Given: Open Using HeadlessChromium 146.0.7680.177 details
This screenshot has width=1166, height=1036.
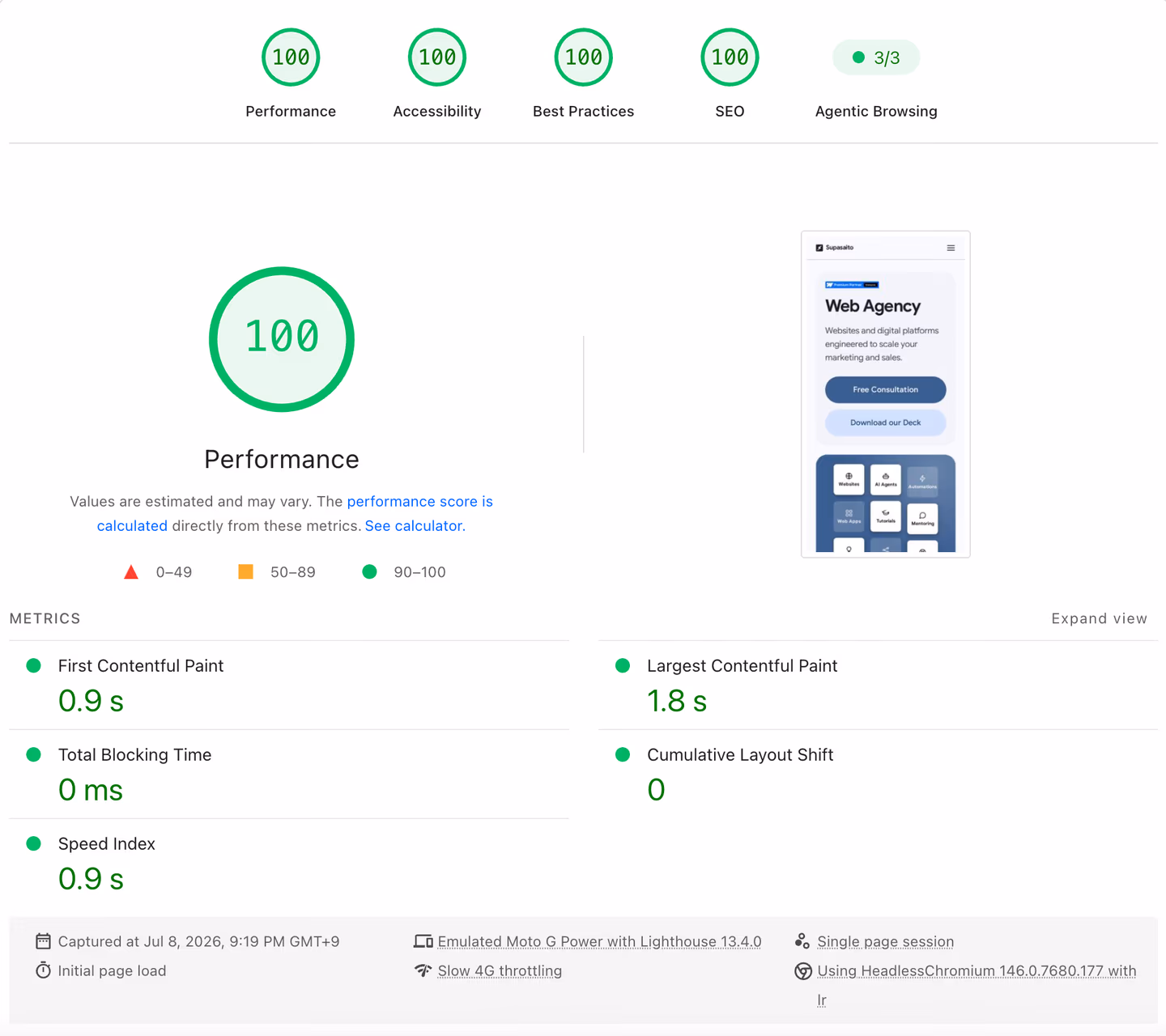Looking at the screenshot, I should click(977, 970).
